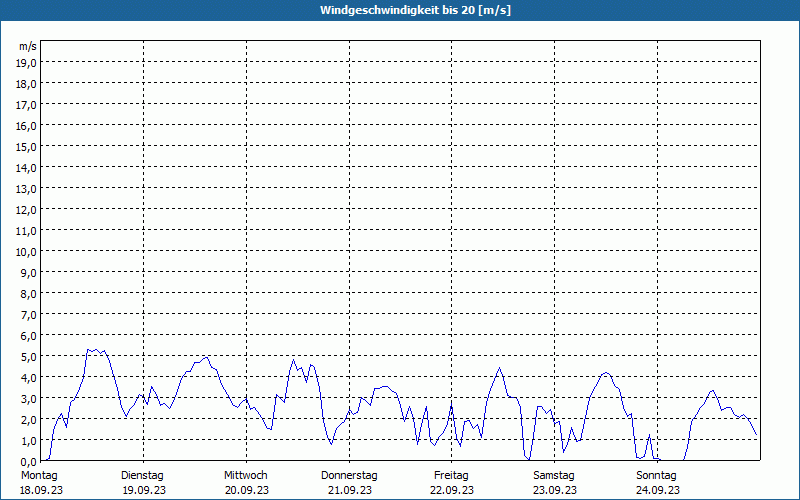This screenshot has width=800, height=500.
Task: Click the 15,0 y-axis label
Action: click(x=26, y=146)
